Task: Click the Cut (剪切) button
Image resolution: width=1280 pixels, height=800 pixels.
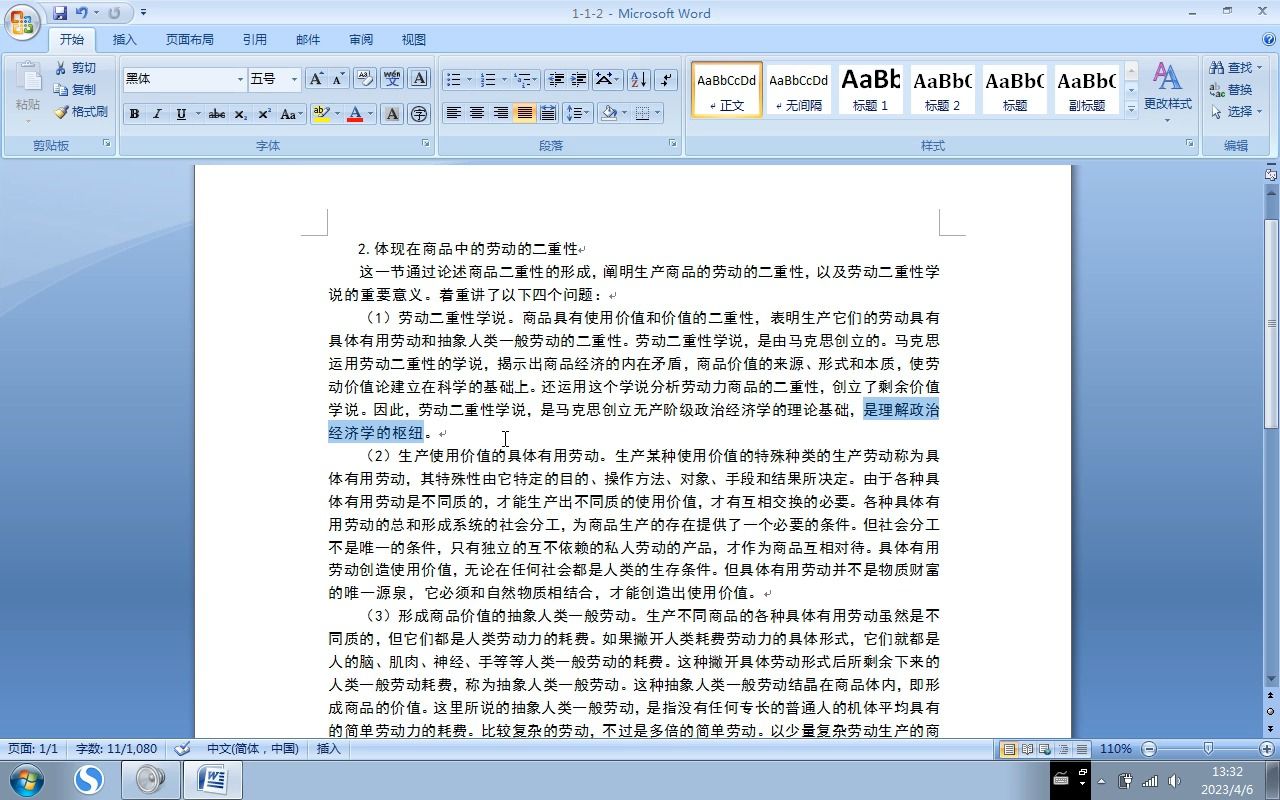Action: pos(76,68)
